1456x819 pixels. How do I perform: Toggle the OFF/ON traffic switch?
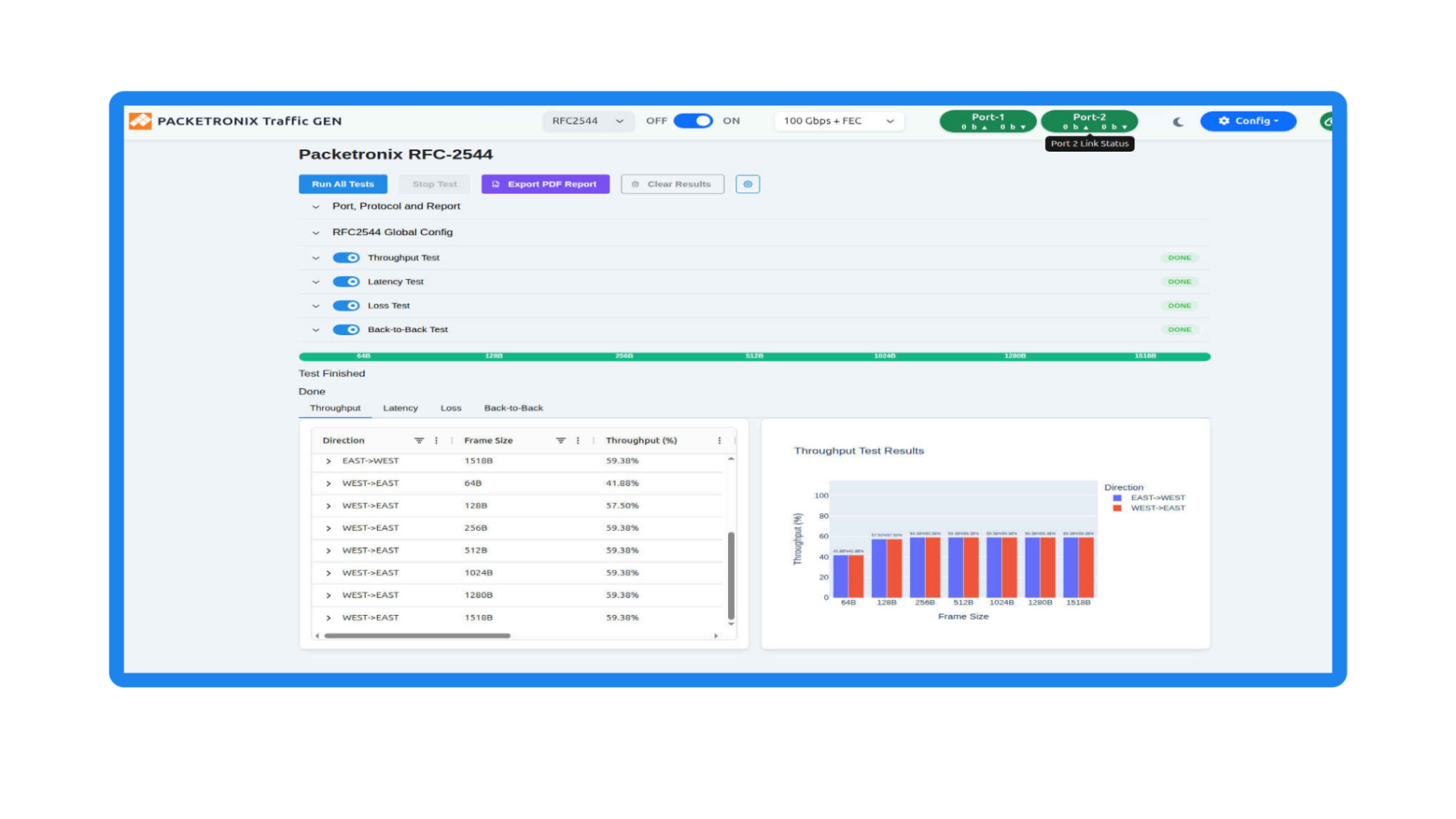693,121
